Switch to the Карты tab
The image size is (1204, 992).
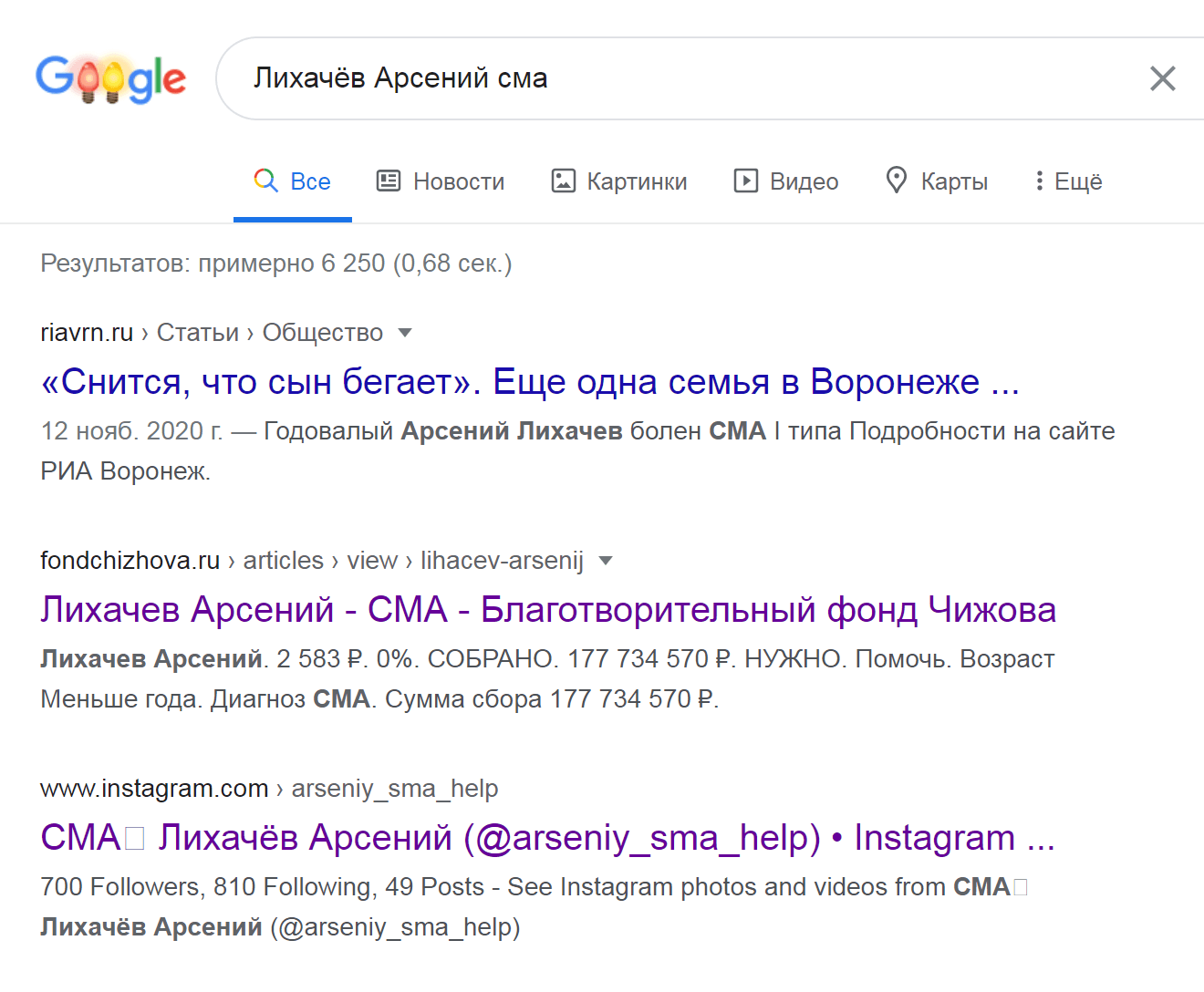(x=937, y=181)
